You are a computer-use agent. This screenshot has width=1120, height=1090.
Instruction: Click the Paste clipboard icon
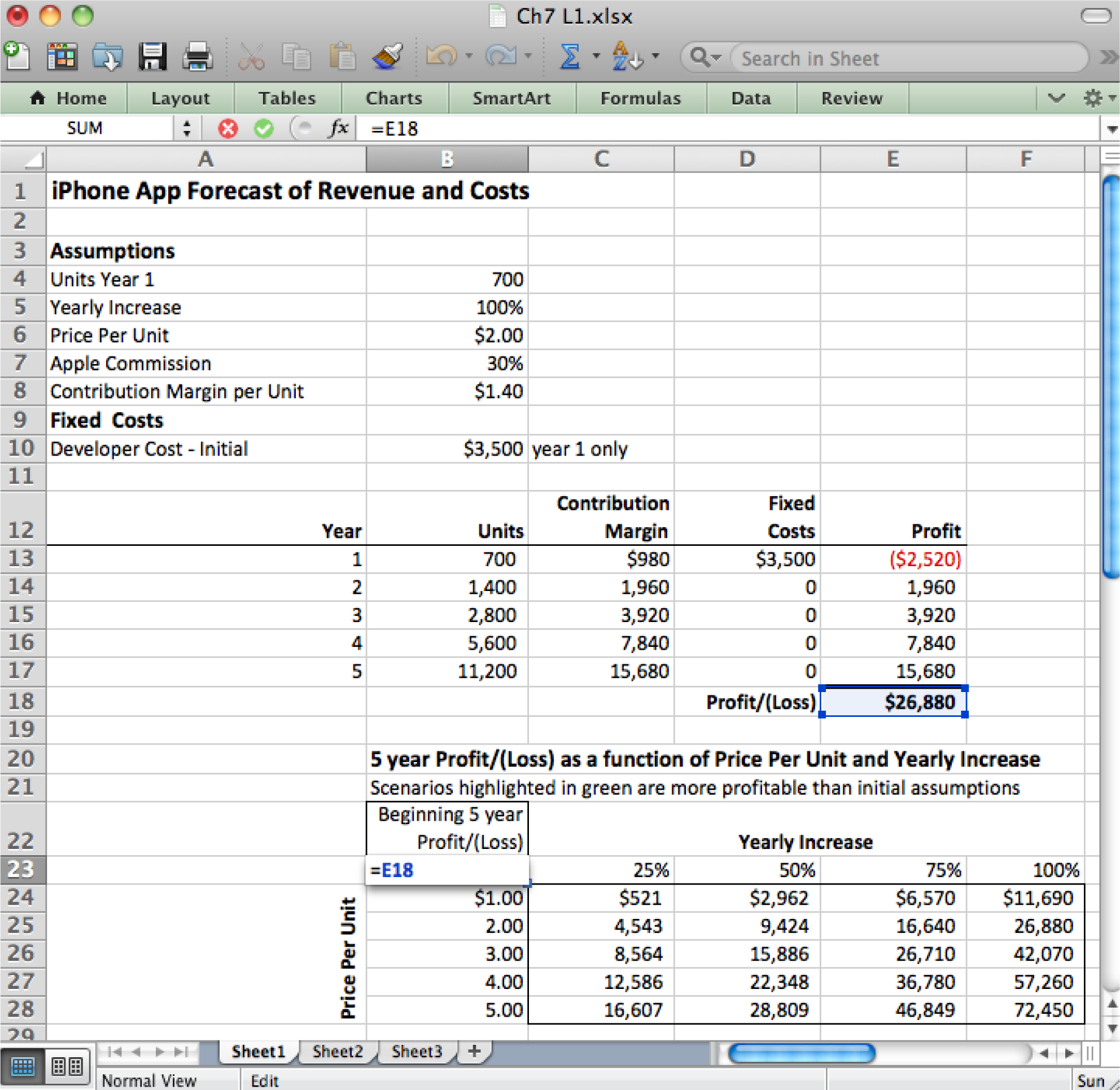click(x=343, y=56)
